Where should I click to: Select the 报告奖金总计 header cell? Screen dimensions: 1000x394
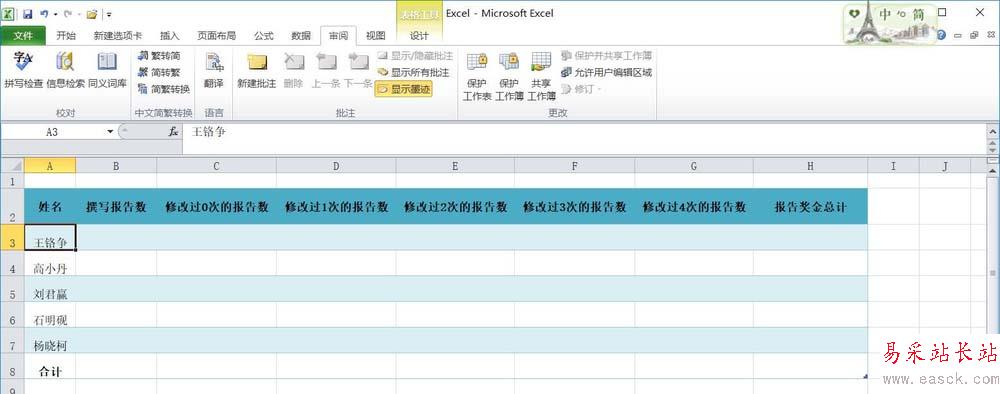pos(810,207)
